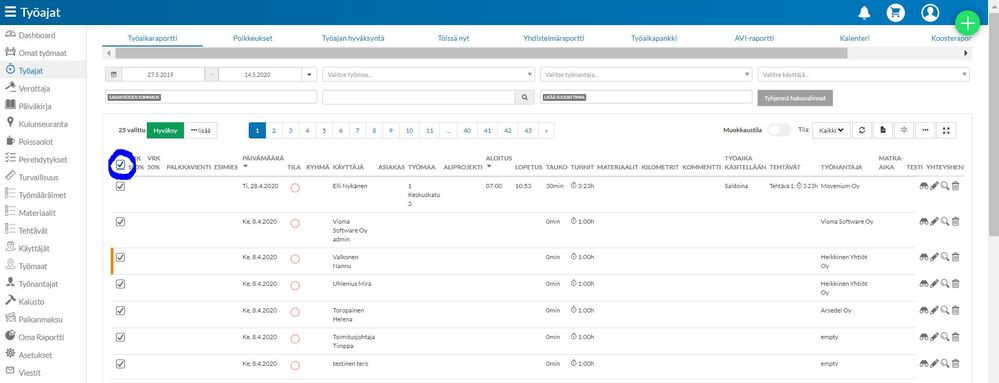Image resolution: width=999 pixels, height=383 pixels.
Task: Switch to Työajan hyväksyntä tab
Action: point(353,38)
